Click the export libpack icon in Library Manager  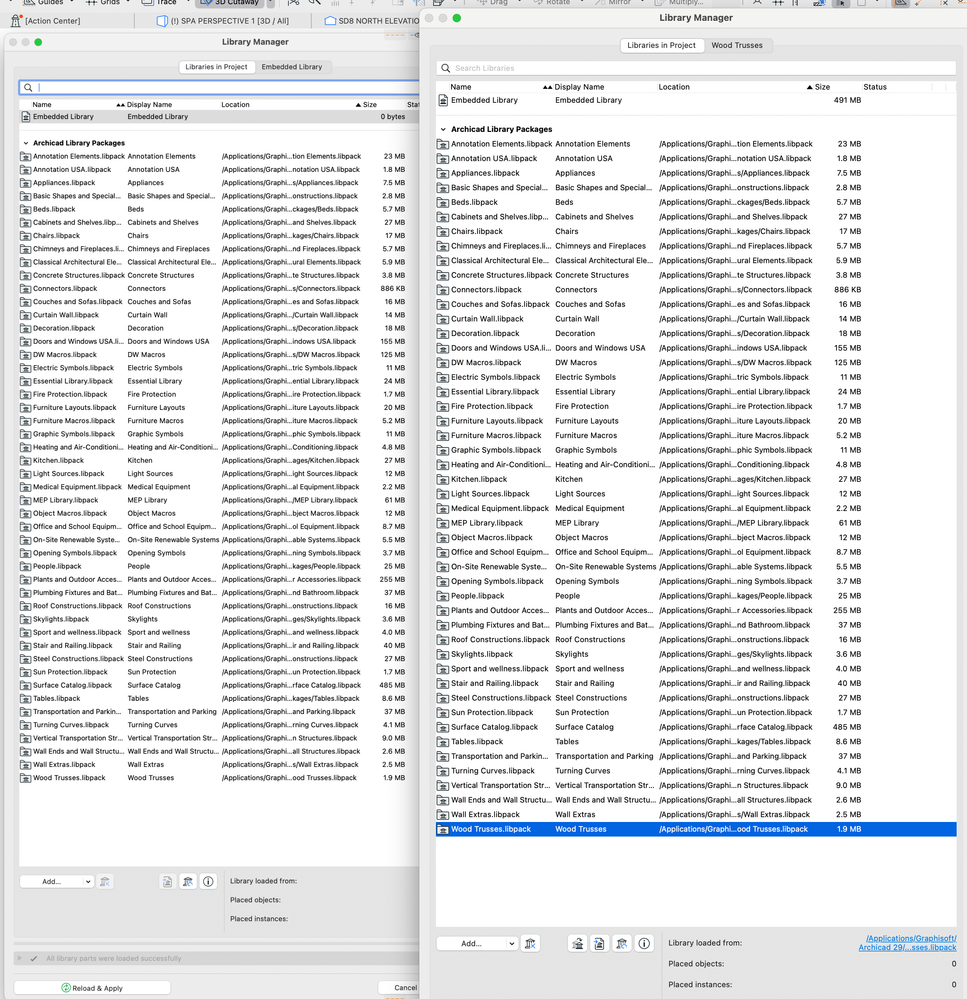601,943
